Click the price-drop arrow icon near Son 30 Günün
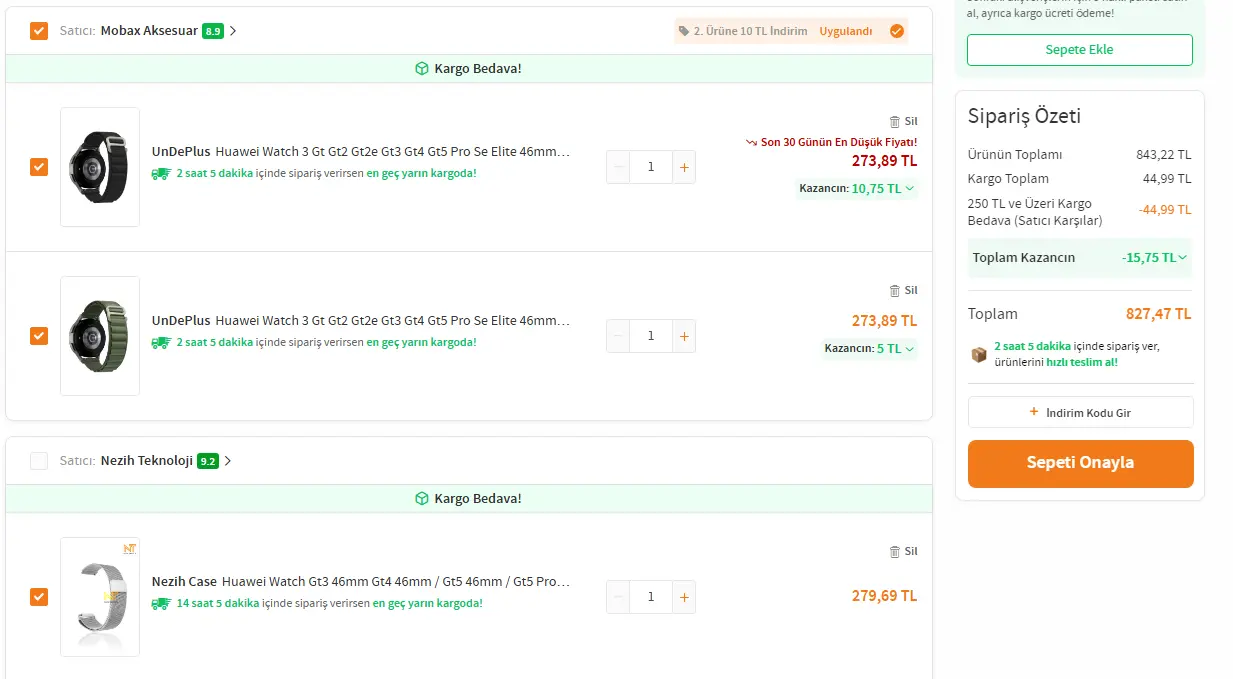Screen dimensions: 1233x679 point(751,143)
